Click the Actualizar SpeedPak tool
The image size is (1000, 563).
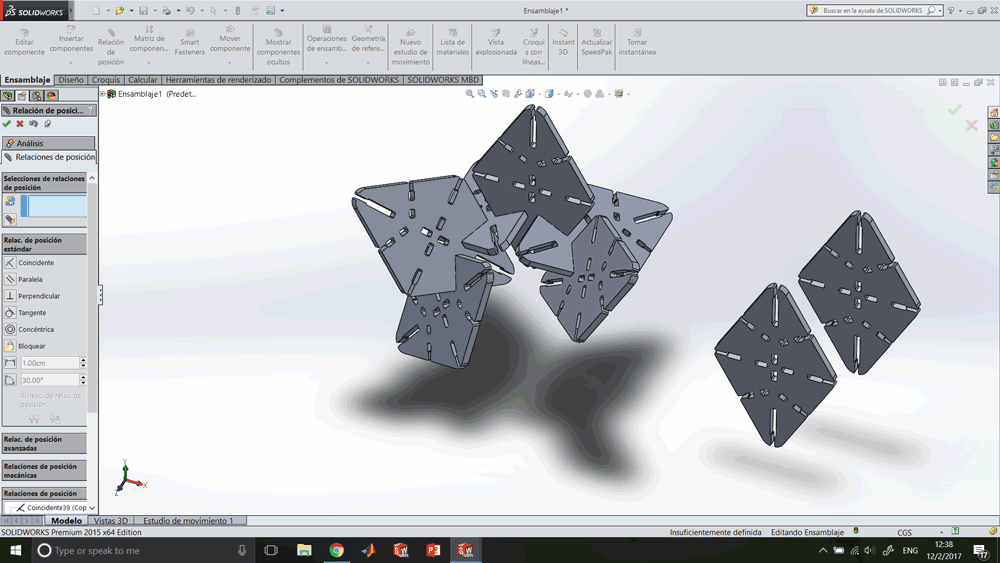[596, 43]
